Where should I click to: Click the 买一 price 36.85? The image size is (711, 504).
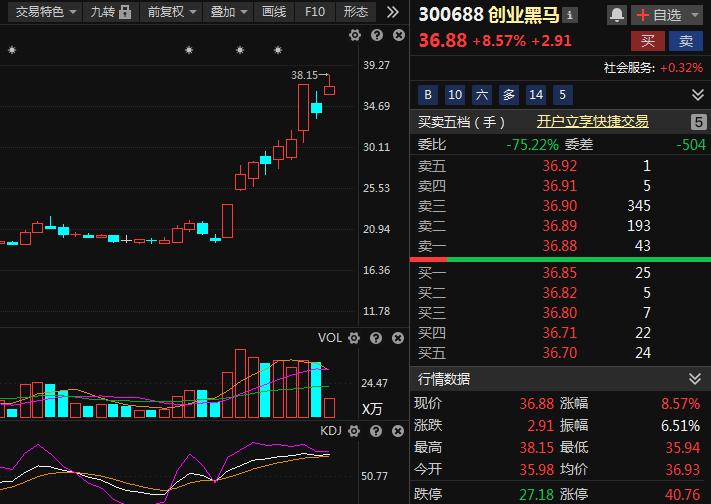[560, 273]
